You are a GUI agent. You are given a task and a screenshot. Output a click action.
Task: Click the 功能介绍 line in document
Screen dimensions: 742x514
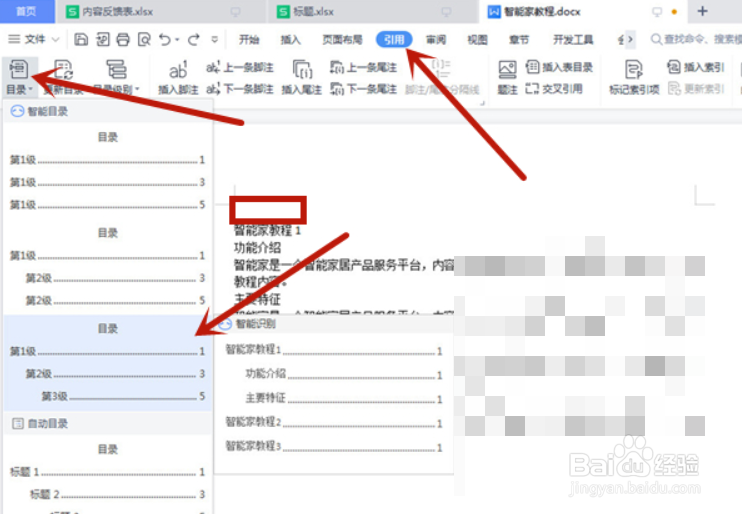pos(257,248)
